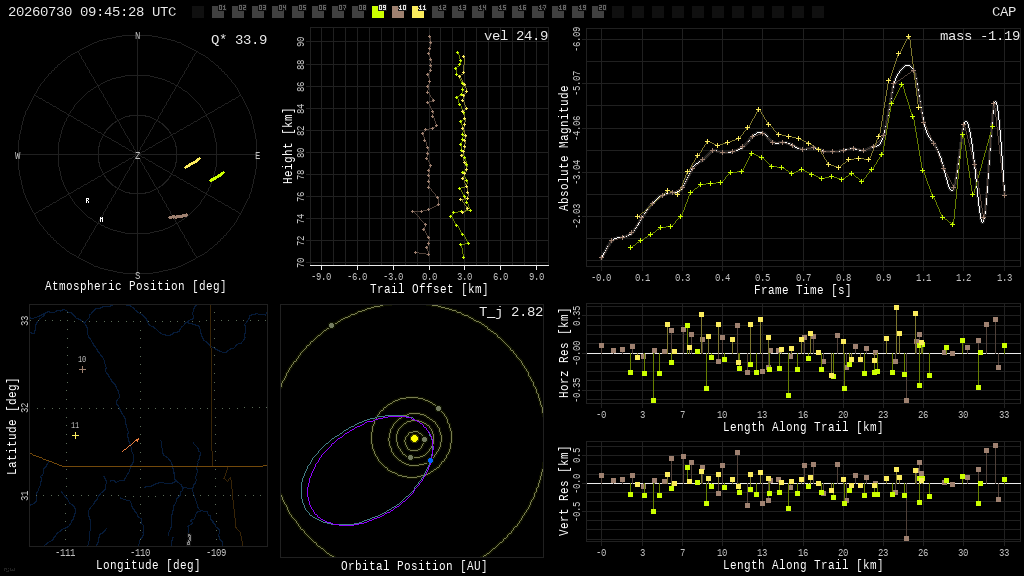Click the gray station 01 indicator square

(x=218, y=12)
